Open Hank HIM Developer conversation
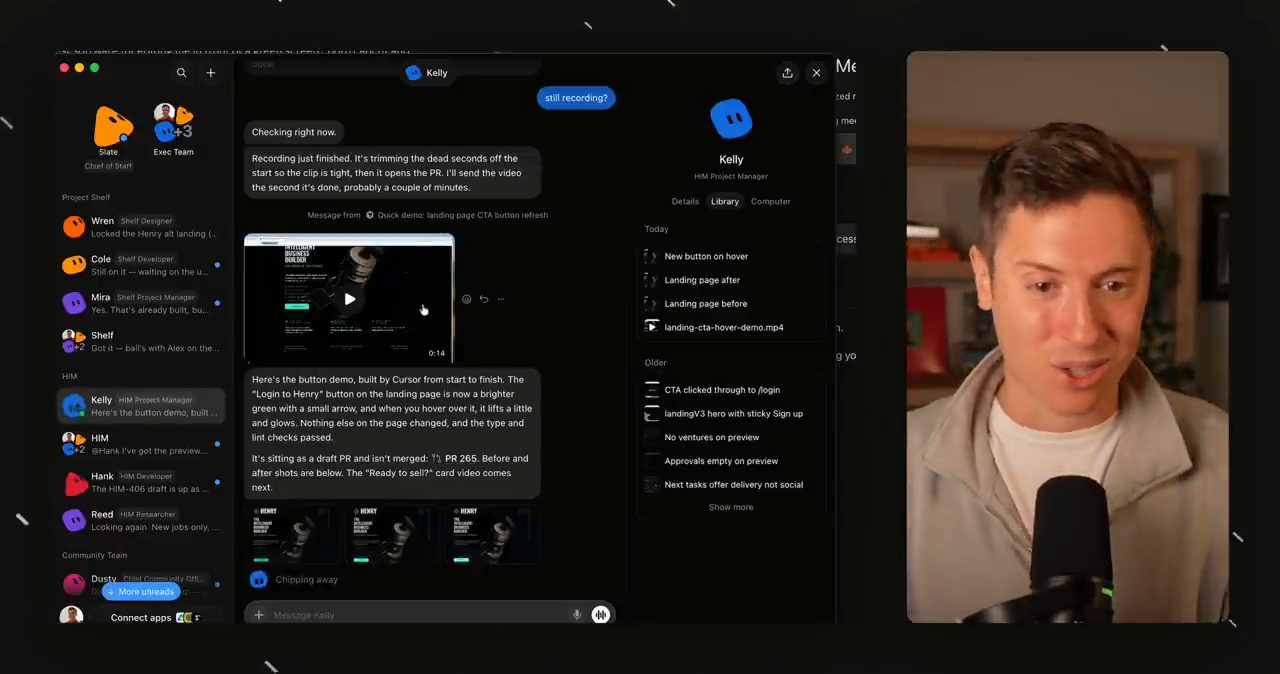 [140, 482]
